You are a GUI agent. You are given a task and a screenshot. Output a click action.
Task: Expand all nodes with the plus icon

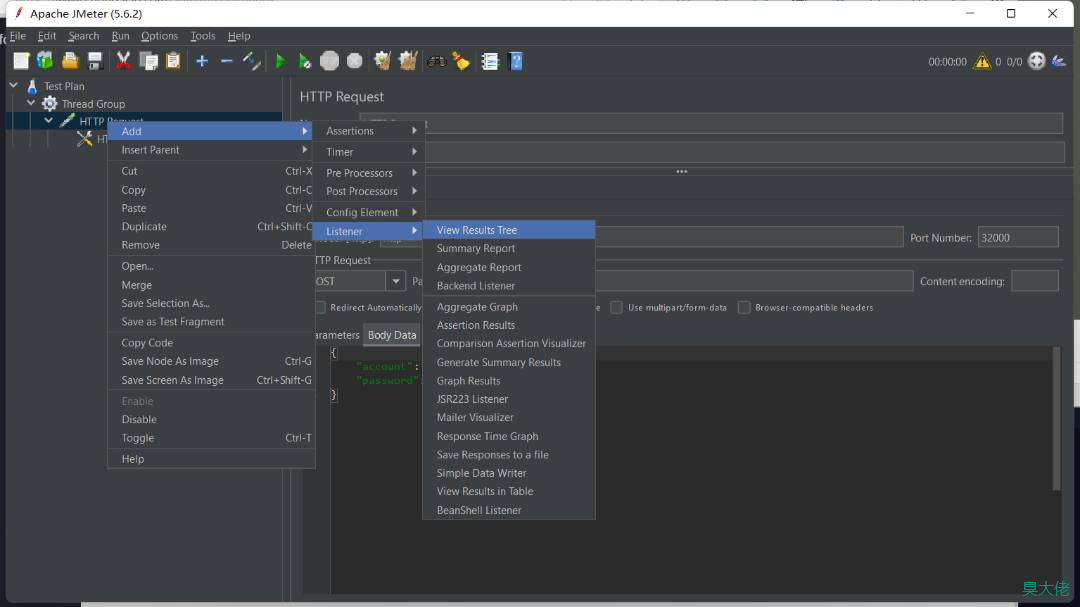(202, 61)
